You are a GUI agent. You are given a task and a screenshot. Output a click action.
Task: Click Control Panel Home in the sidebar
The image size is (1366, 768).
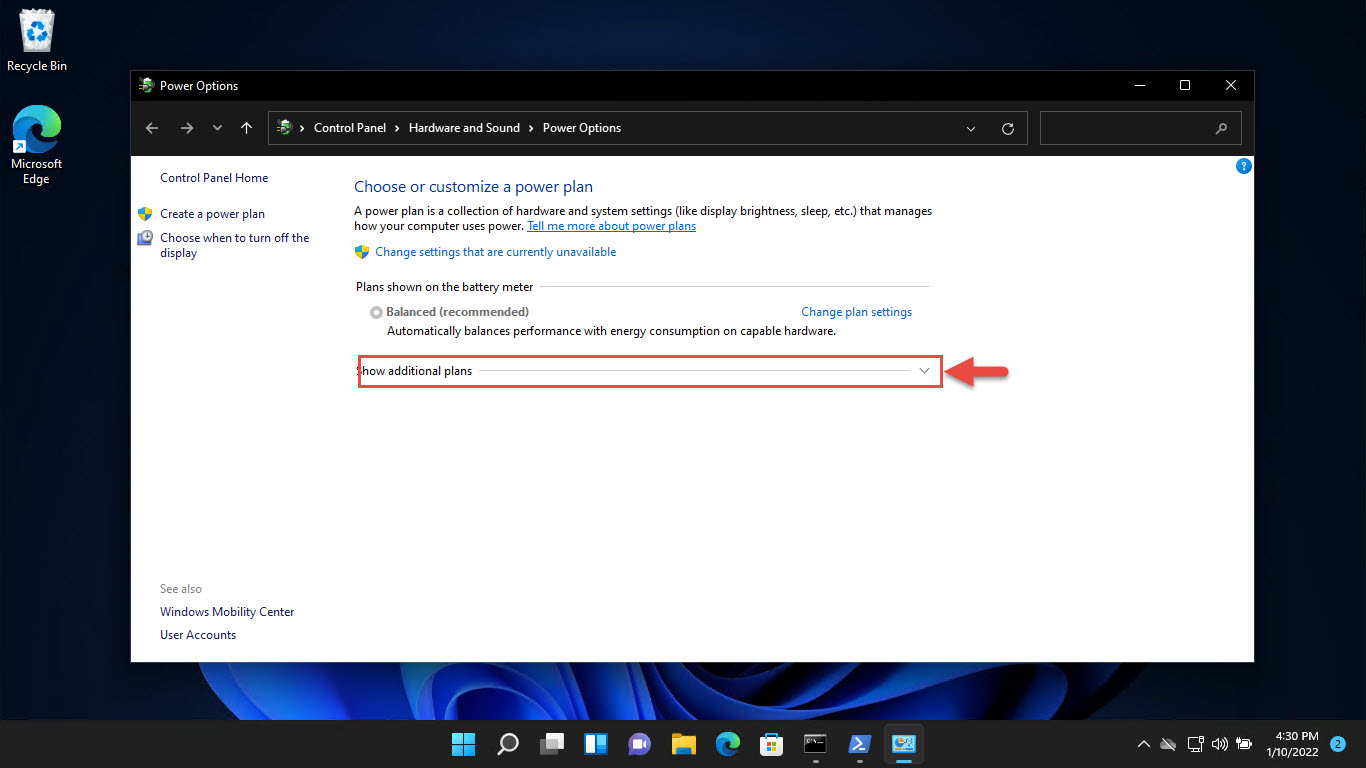coord(213,177)
